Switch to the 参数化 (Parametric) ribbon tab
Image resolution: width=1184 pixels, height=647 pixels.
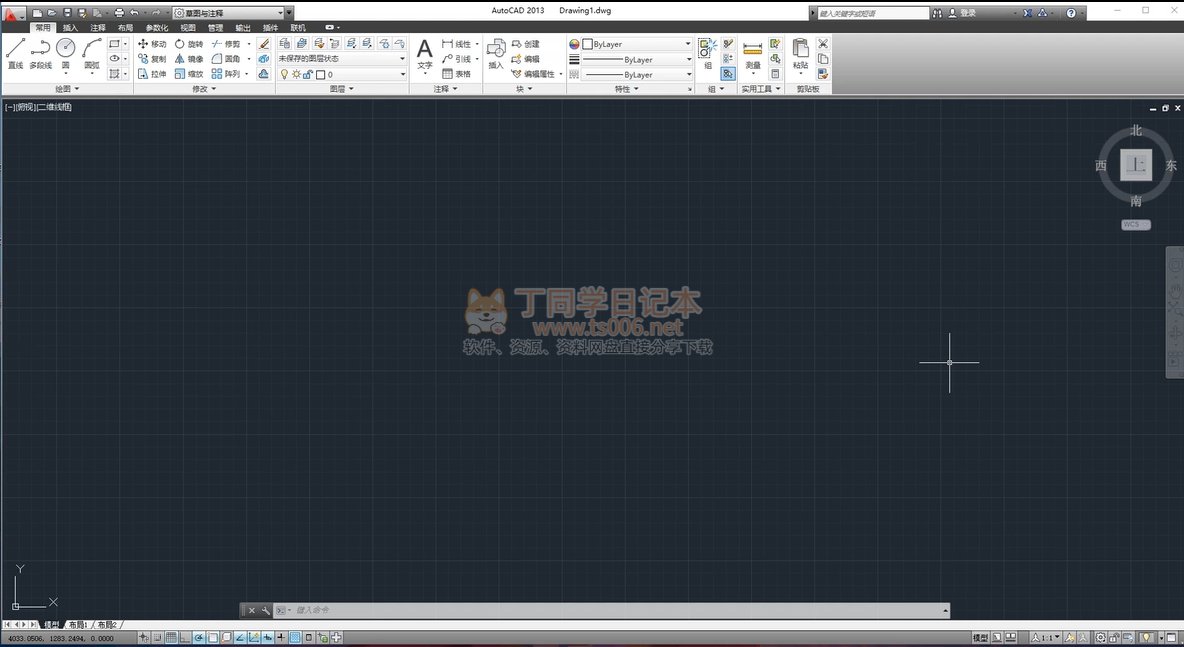click(157, 28)
